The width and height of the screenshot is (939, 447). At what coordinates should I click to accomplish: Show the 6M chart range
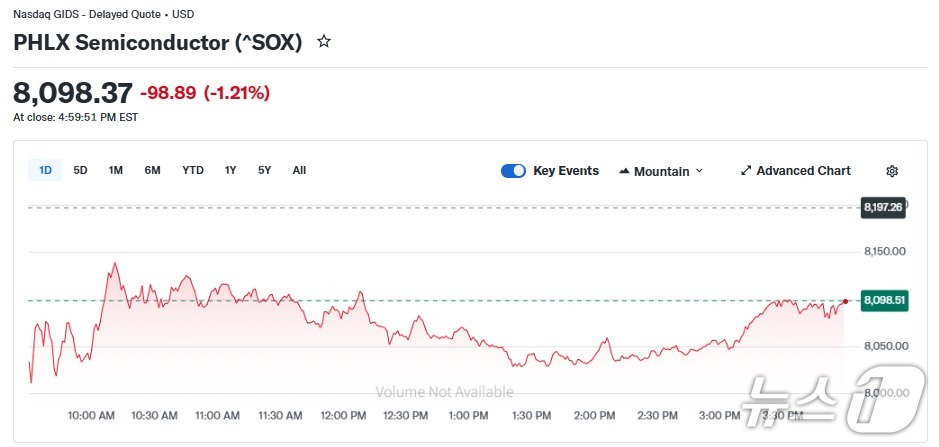click(x=152, y=170)
